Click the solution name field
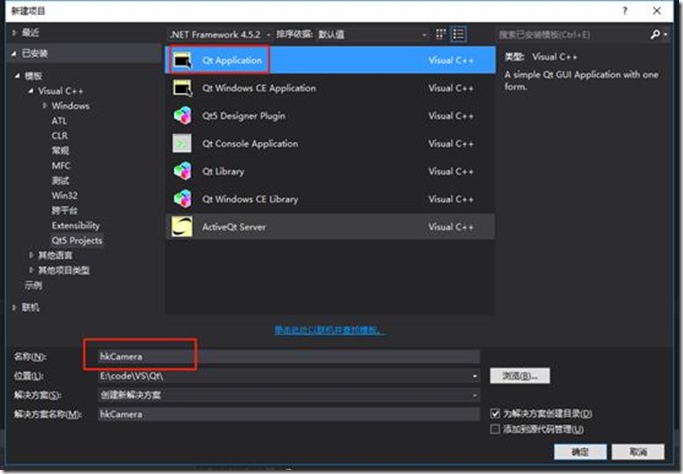 pyautogui.click(x=289, y=414)
